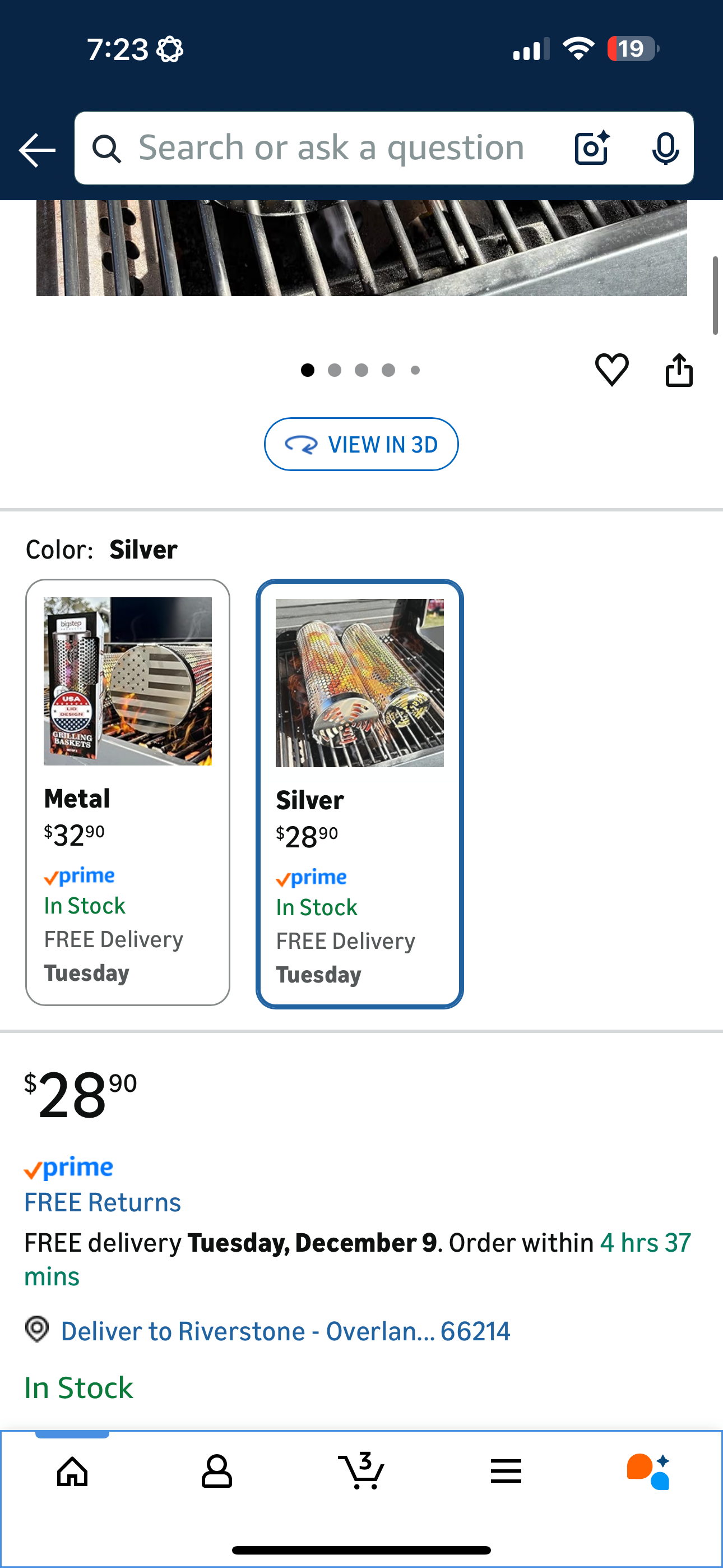
Task: Tap the back arrow icon
Action: coord(37,150)
